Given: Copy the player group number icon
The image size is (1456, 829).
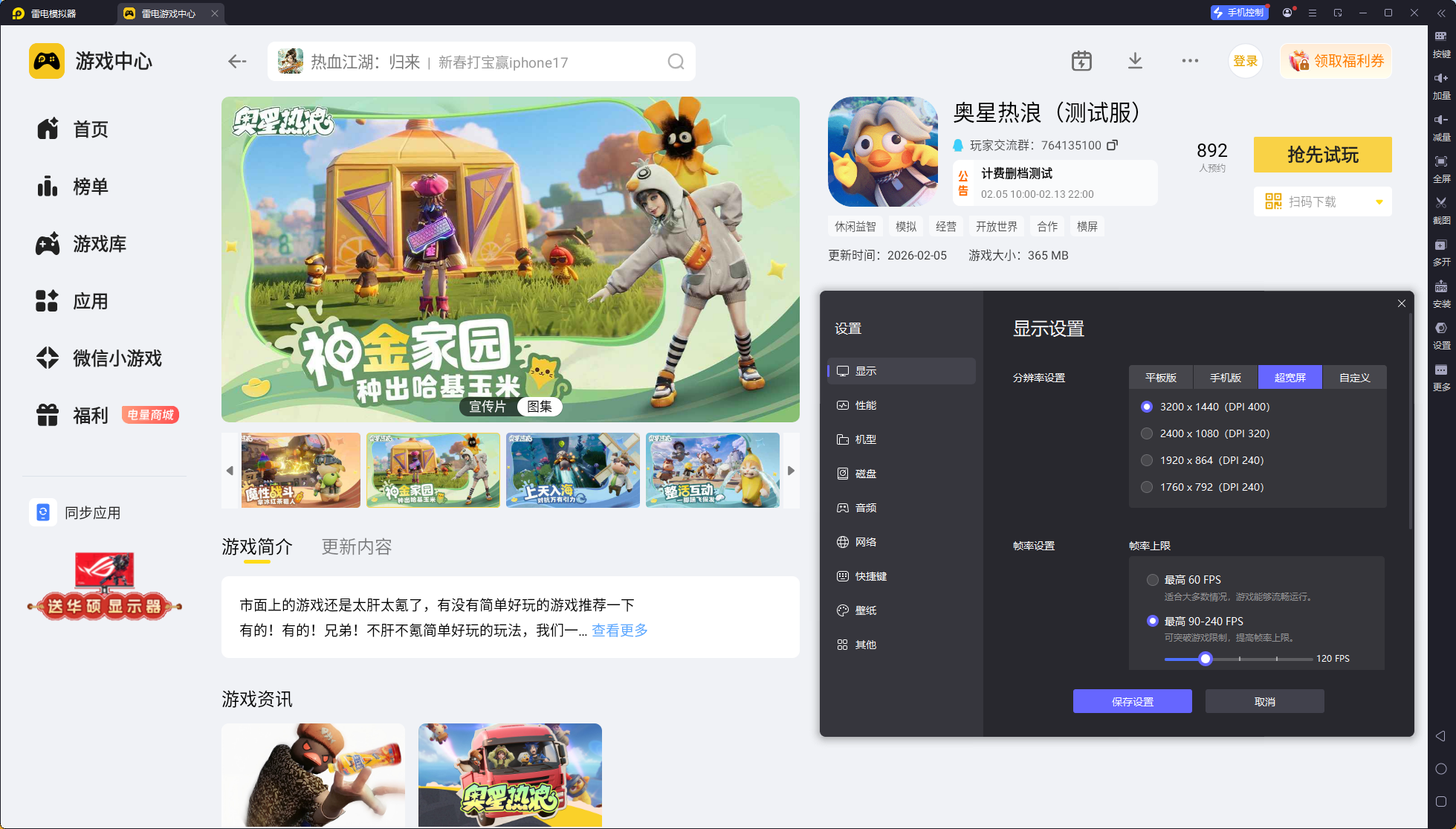Looking at the screenshot, I should pos(1112,145).
